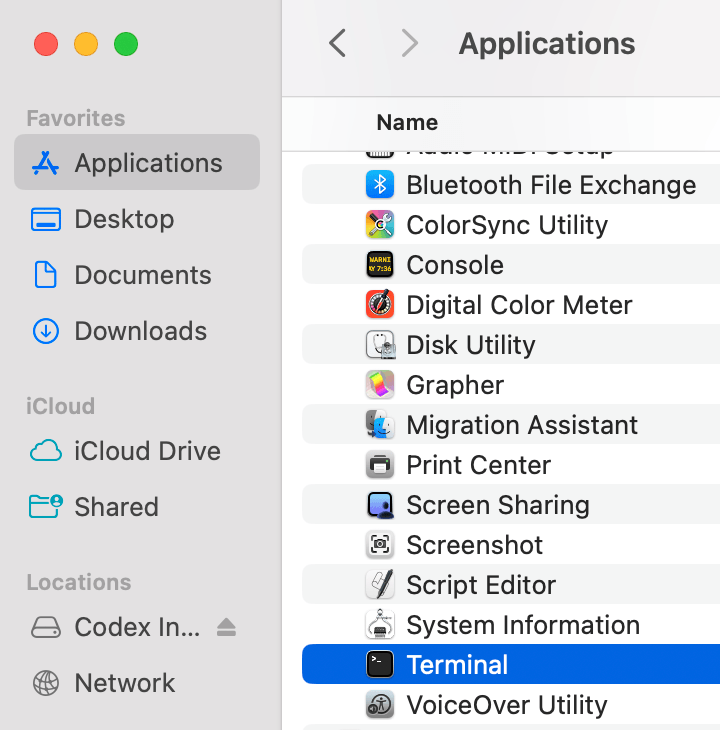Click the Screen Sharing icon

380,505
